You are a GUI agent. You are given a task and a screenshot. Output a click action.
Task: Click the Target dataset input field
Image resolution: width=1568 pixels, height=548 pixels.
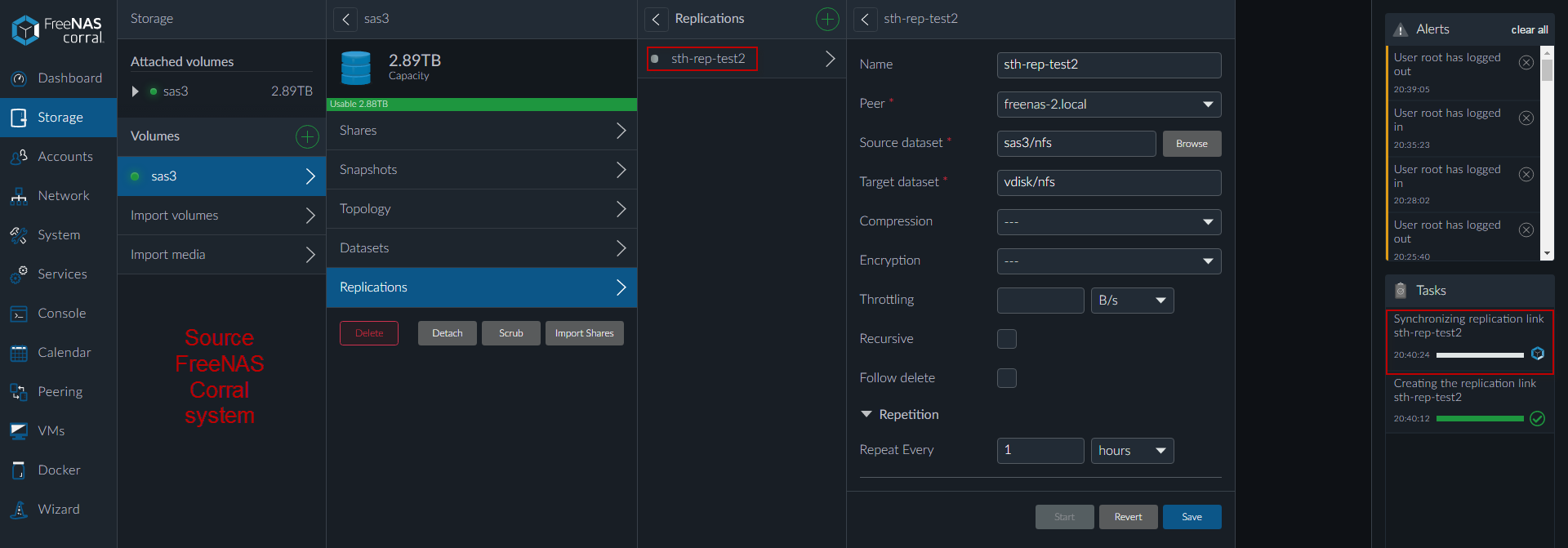pyautogui.click(x=1108, y=183)
